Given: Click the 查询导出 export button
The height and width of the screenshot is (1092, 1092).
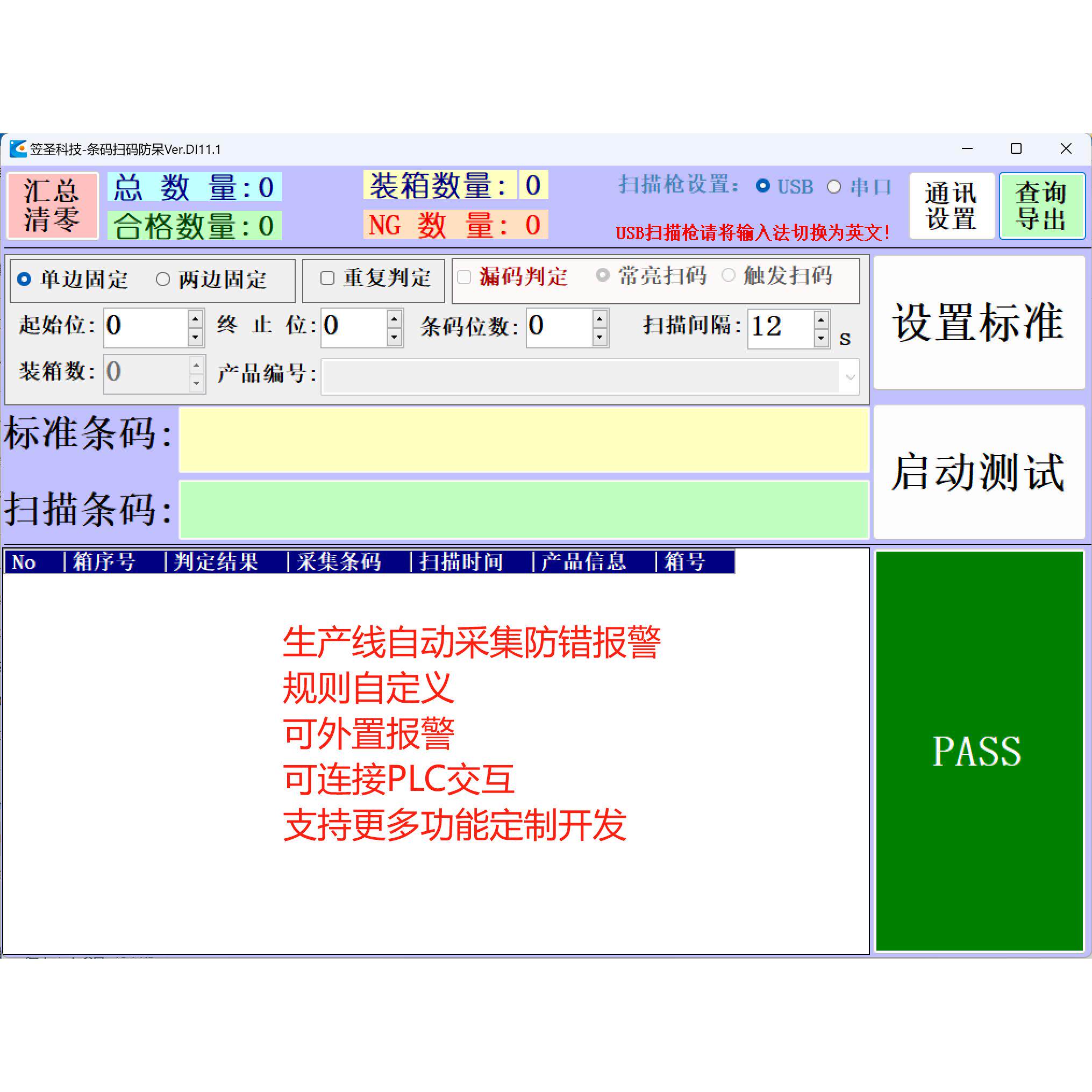Looking at the screenshot, I should (1041, 206).
